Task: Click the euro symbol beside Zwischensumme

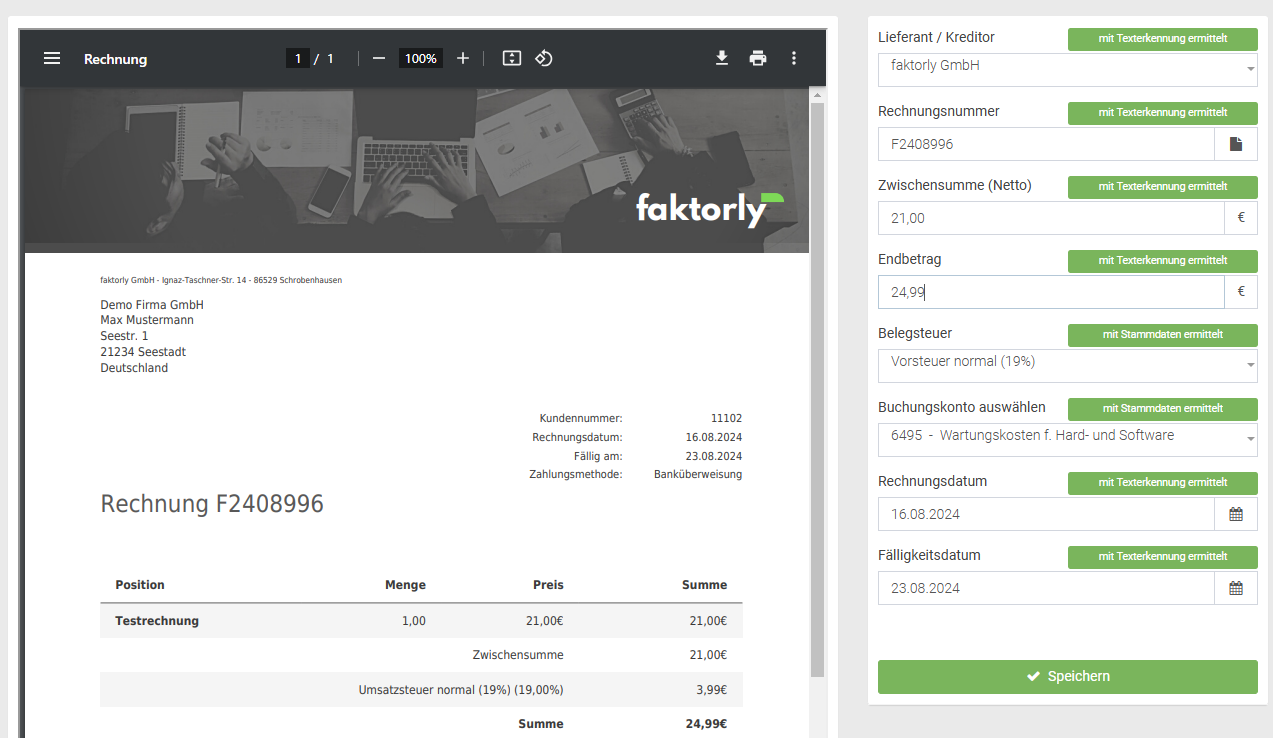Action: 1241,218
